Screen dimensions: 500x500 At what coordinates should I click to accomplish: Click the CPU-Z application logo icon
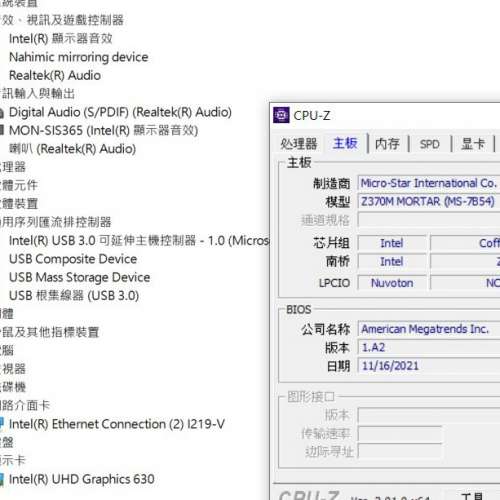[281, 115]
